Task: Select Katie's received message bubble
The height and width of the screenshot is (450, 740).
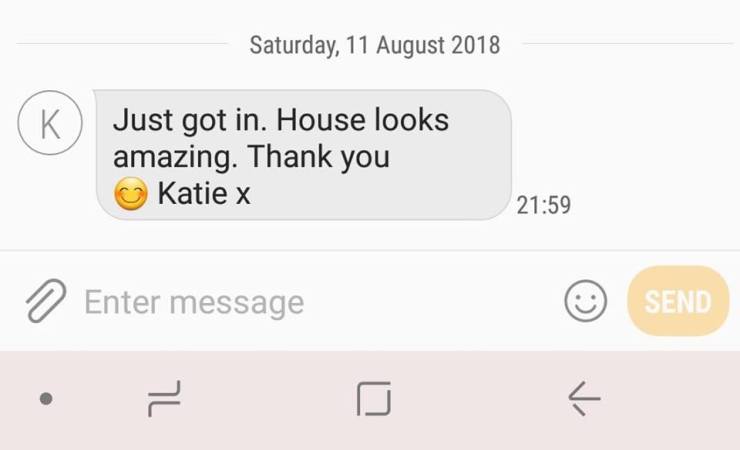Action: tap(303, 155)
